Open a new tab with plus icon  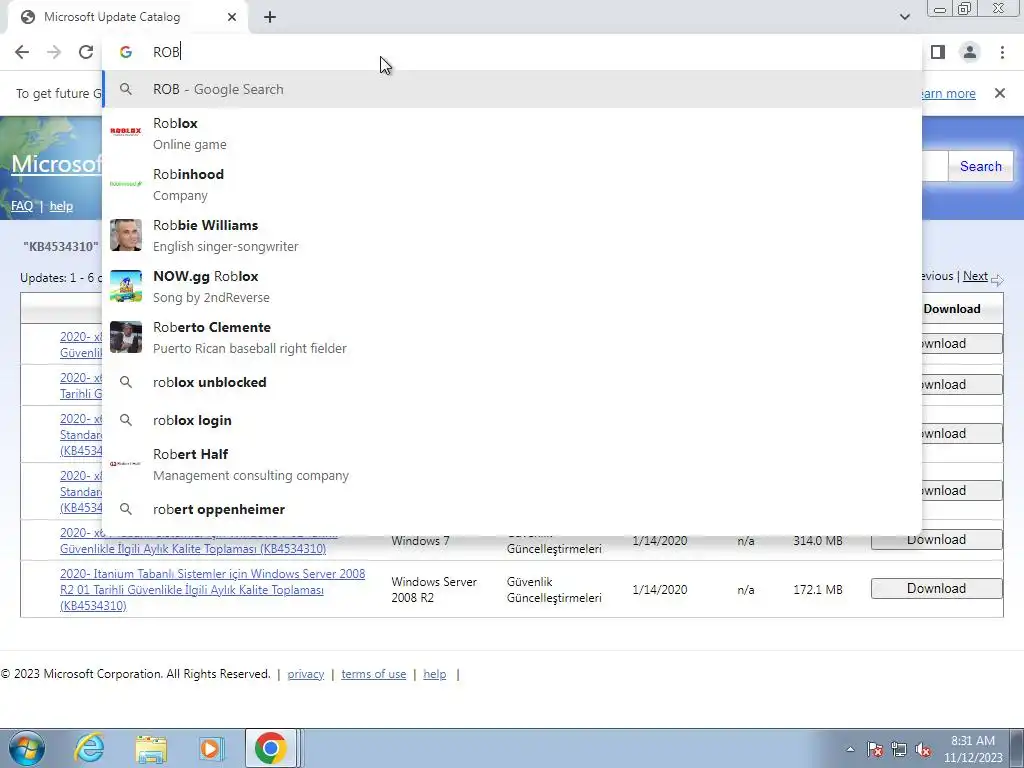click(x=270, y=17)
